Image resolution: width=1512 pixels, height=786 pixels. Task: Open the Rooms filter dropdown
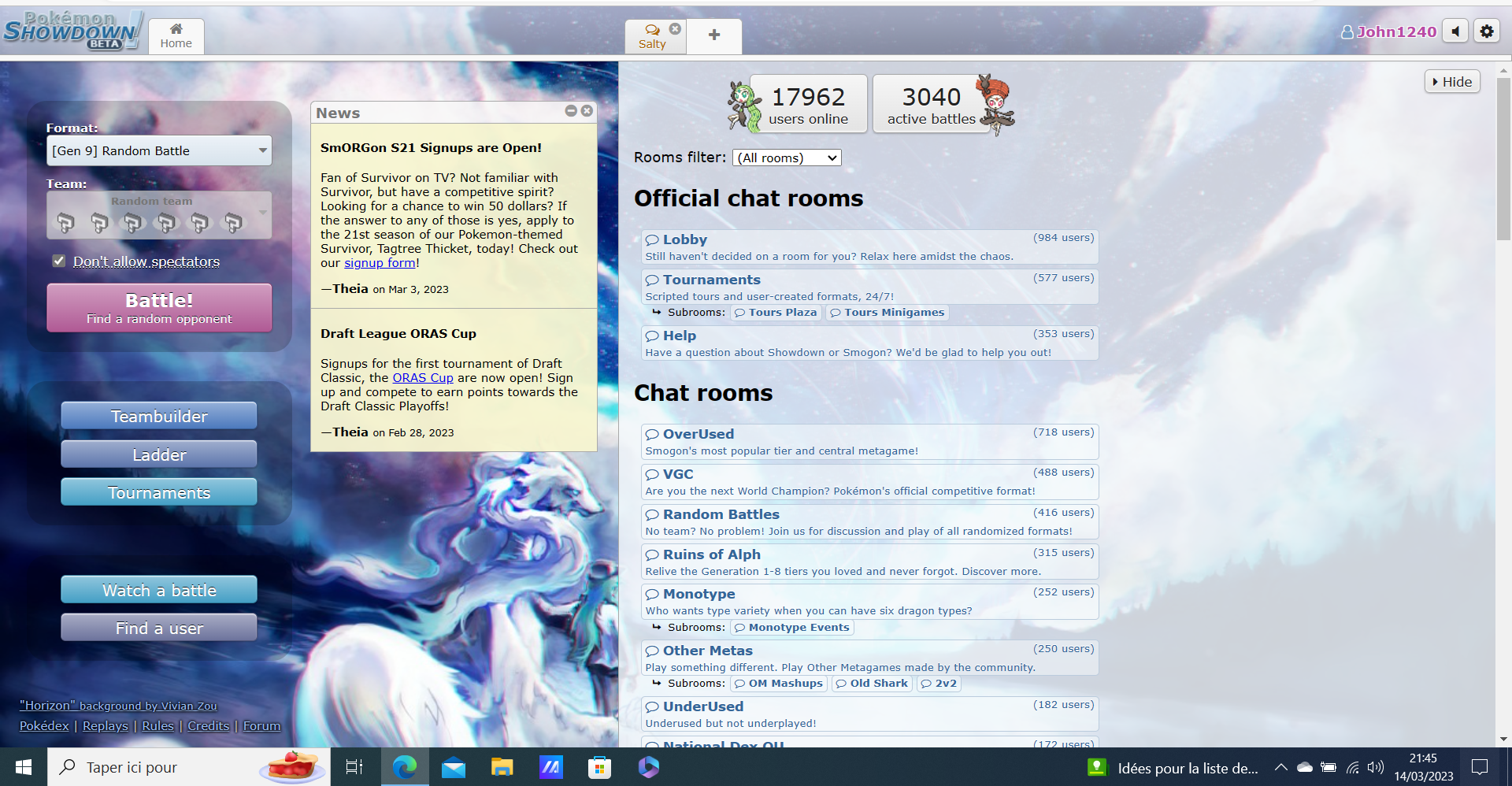[x=787, y=158]
